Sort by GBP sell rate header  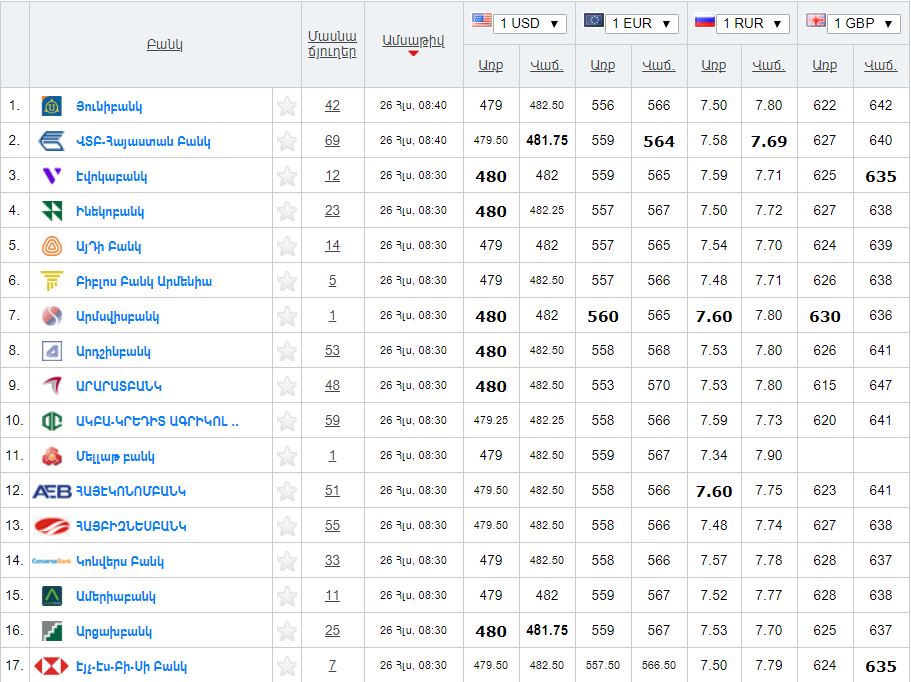coord(881,66)
